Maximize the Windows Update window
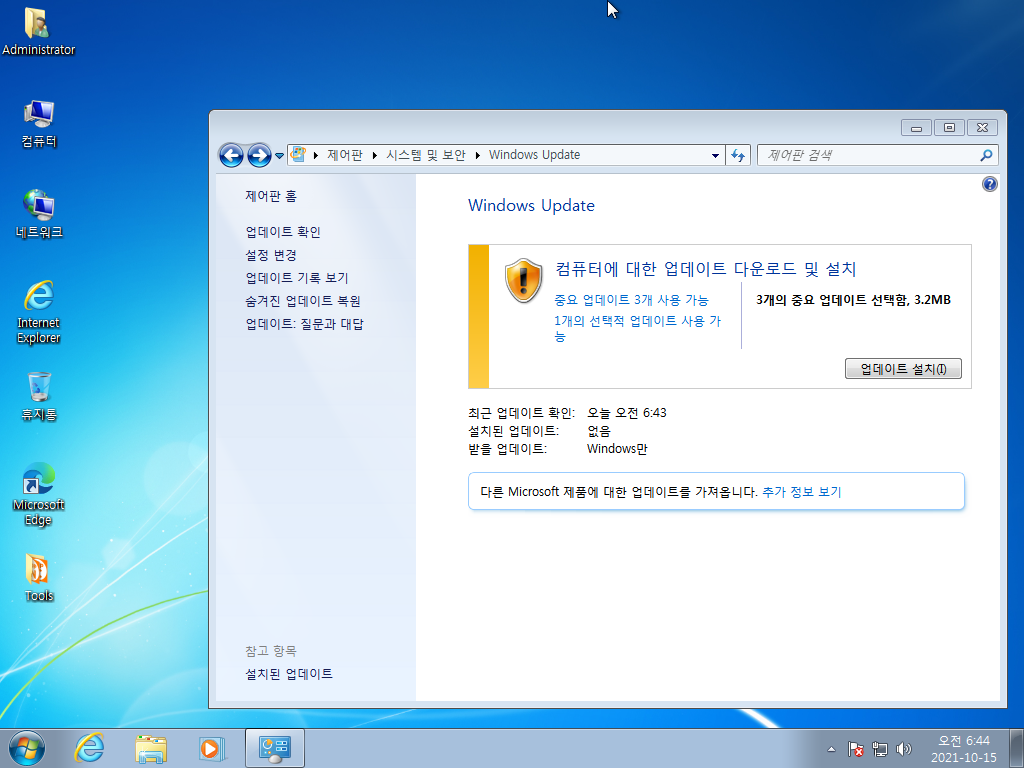This screenshot has width=1024, height=768. pyautogui.click(x=949, y=128)
